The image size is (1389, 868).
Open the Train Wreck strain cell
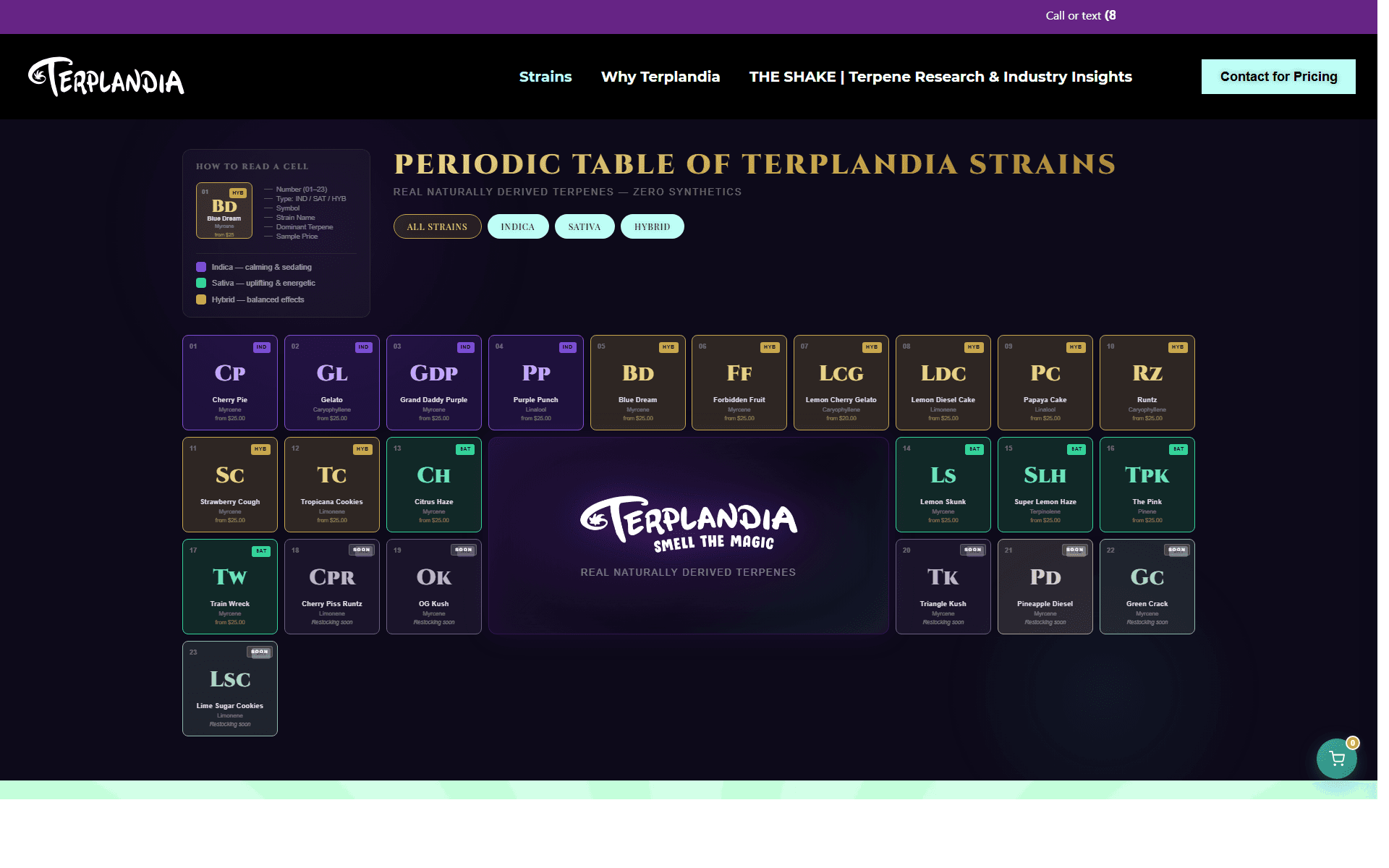230,587
